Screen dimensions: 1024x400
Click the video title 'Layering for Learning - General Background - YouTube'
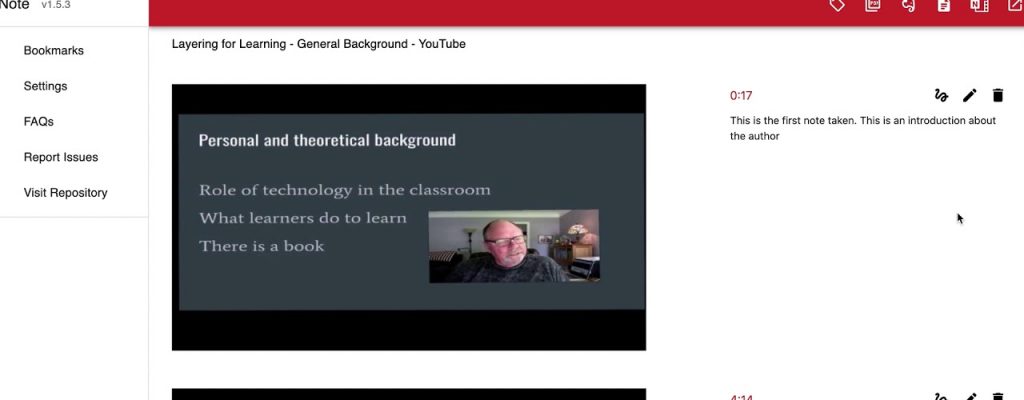point(319,44)
